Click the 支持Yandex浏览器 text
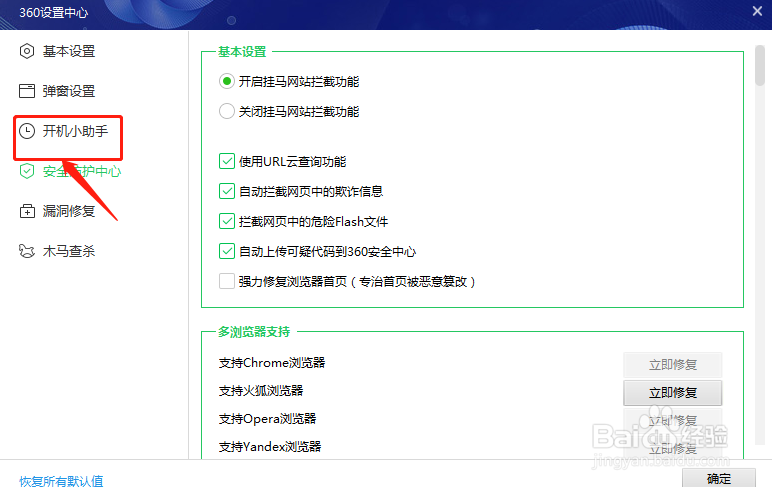This screenshot has width=772, height=487. pos(270,447)
